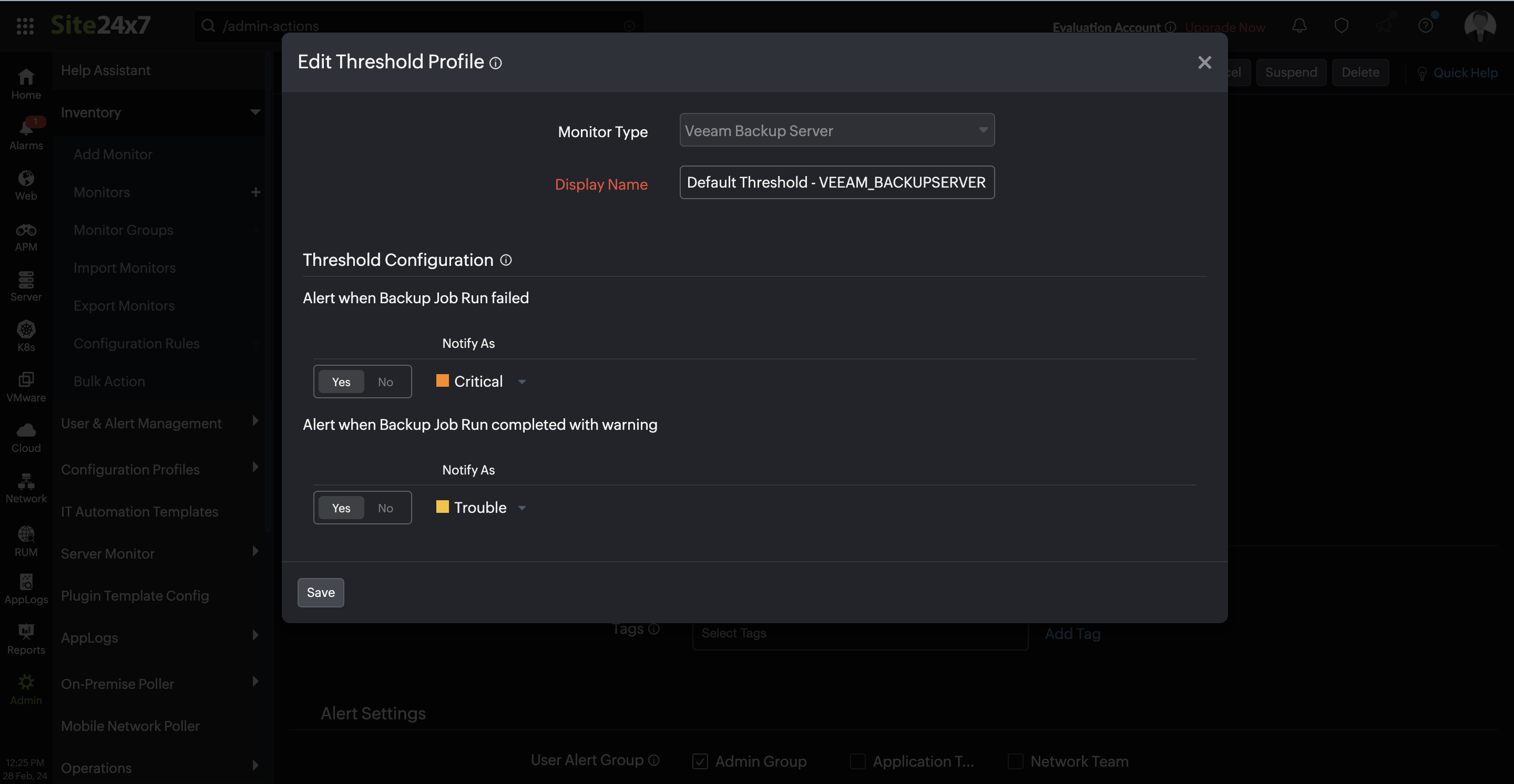Click the Display Name input field
This screenshot has width=1514, height=784.
point(836,183)
